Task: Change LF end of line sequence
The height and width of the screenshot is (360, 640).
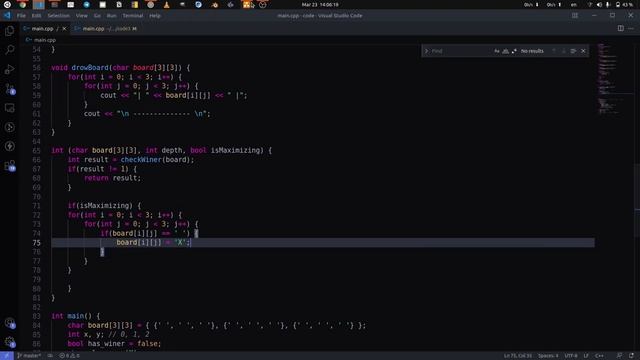Action: (586, 356)
